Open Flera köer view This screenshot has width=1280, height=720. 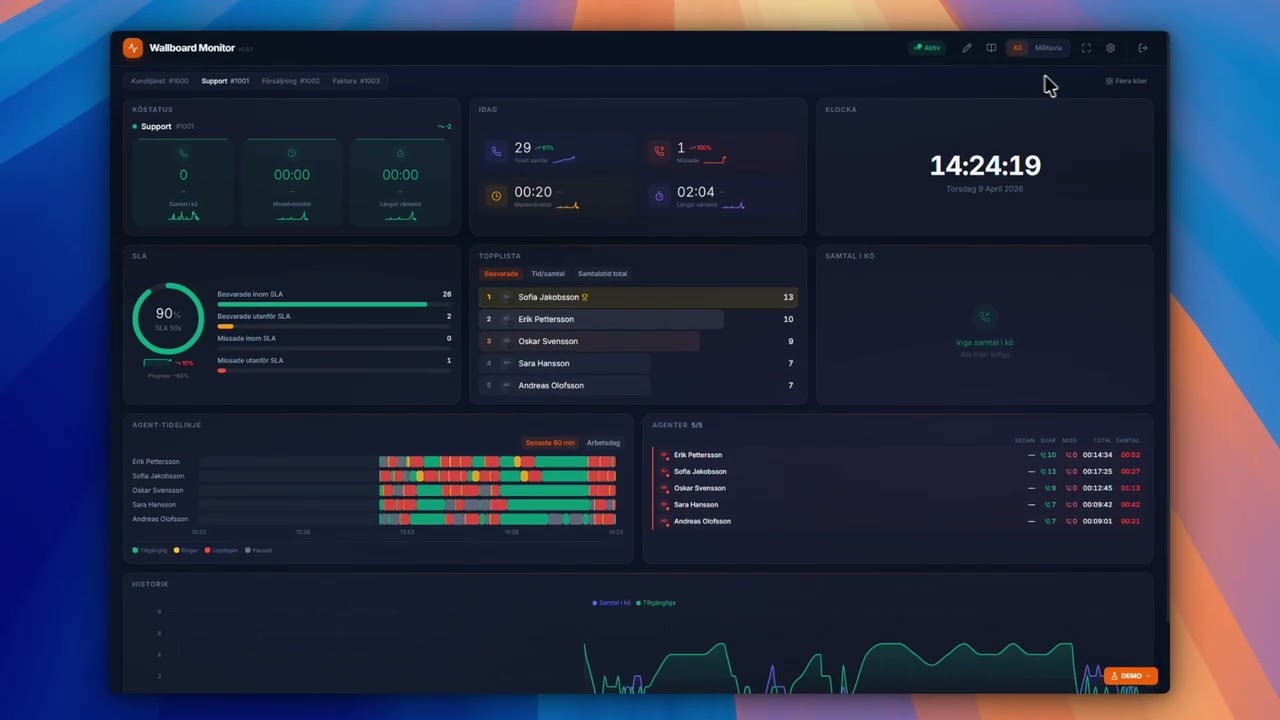coord(1126,81)
